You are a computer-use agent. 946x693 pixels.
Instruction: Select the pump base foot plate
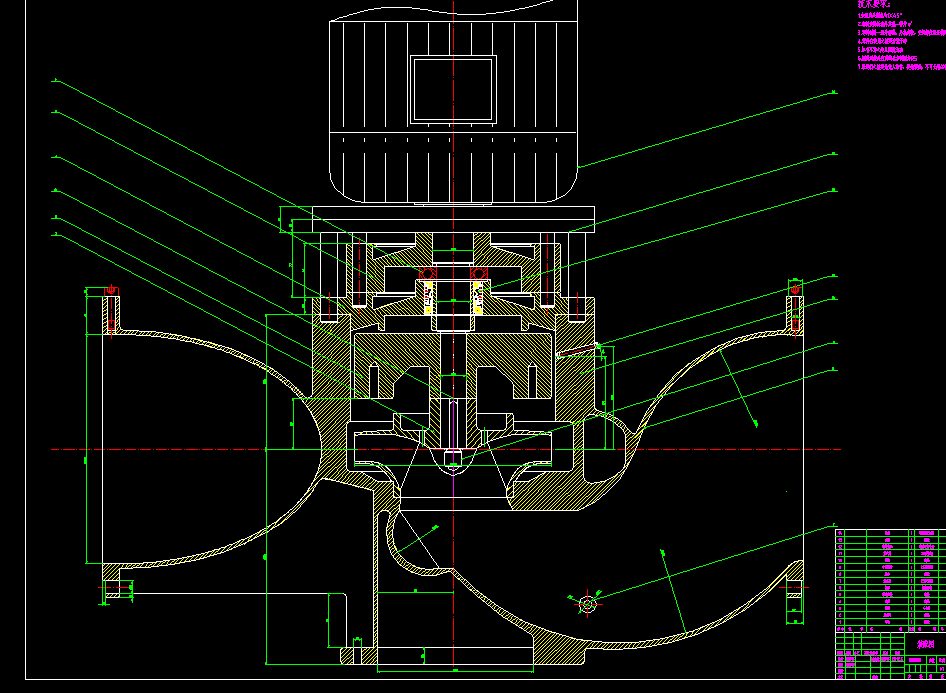463,656
